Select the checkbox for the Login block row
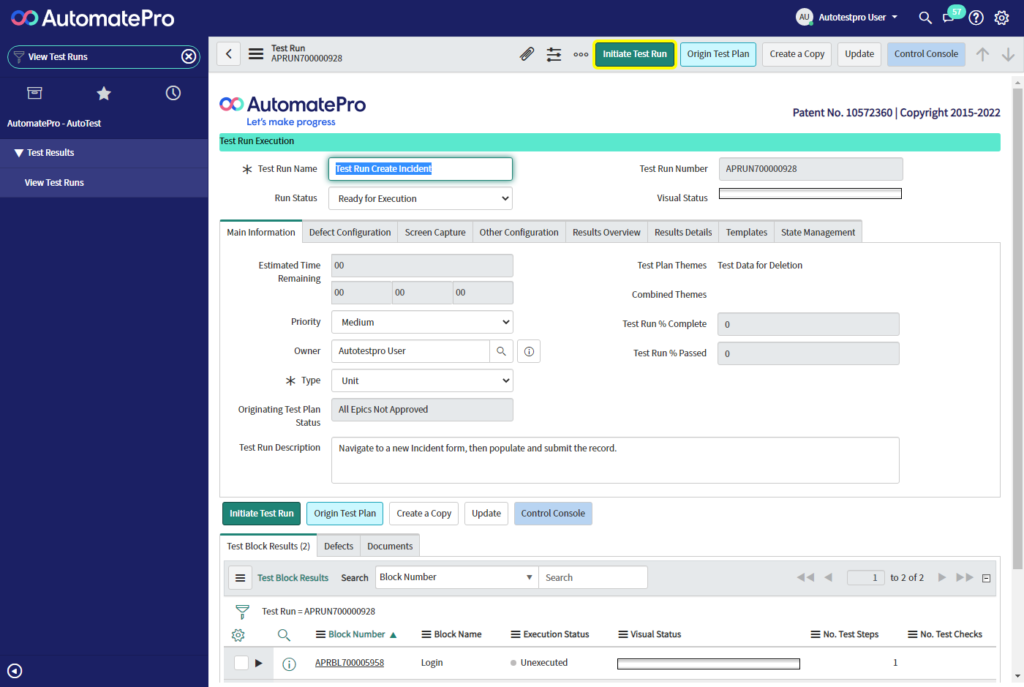This screenshot has height=687, width=1024. click(x=241, y=663)
